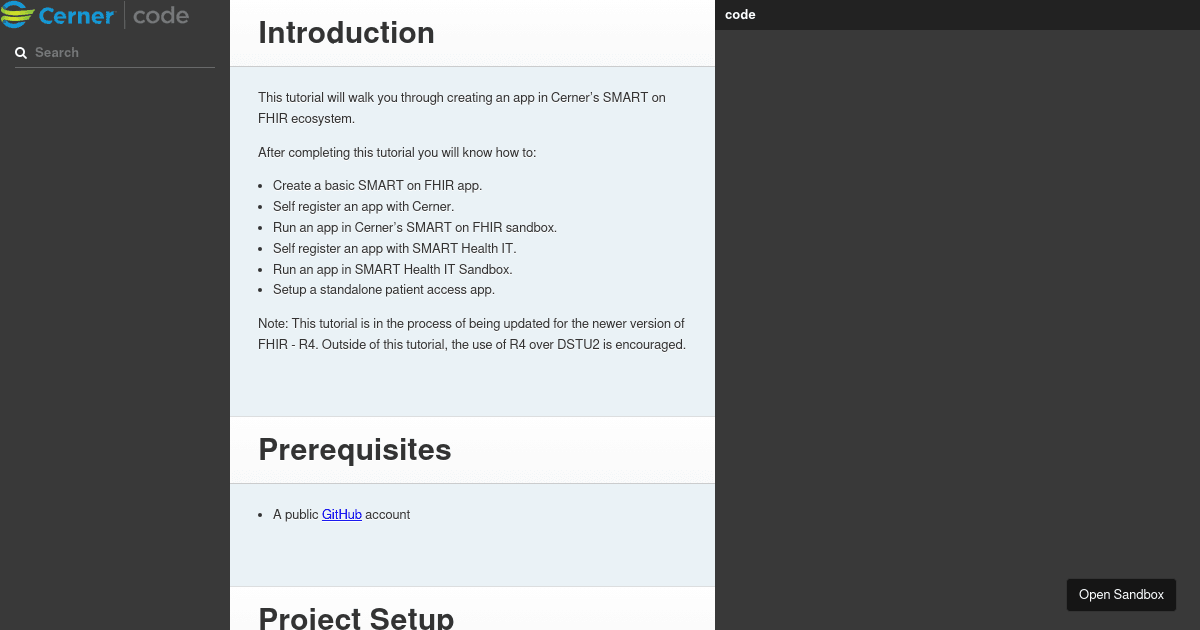Click the standalone patient access app bullet
Viewport: 1200px width, 630px height.
383,289
